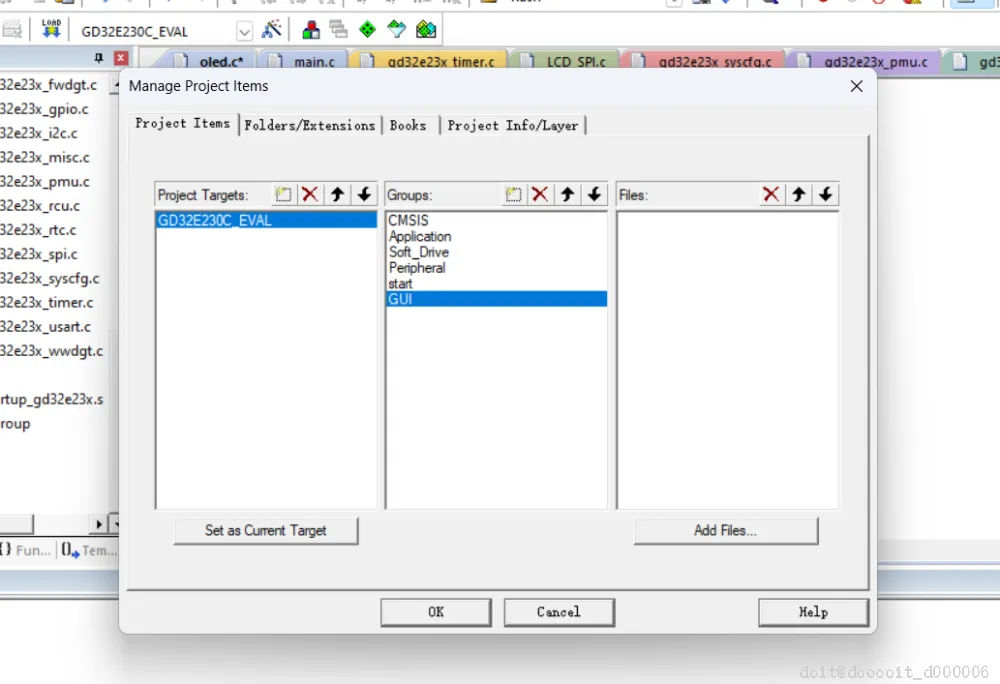Viewport: 1000px width, 684px height.
Task: Select the start group
Action: [x=496, y=283]
